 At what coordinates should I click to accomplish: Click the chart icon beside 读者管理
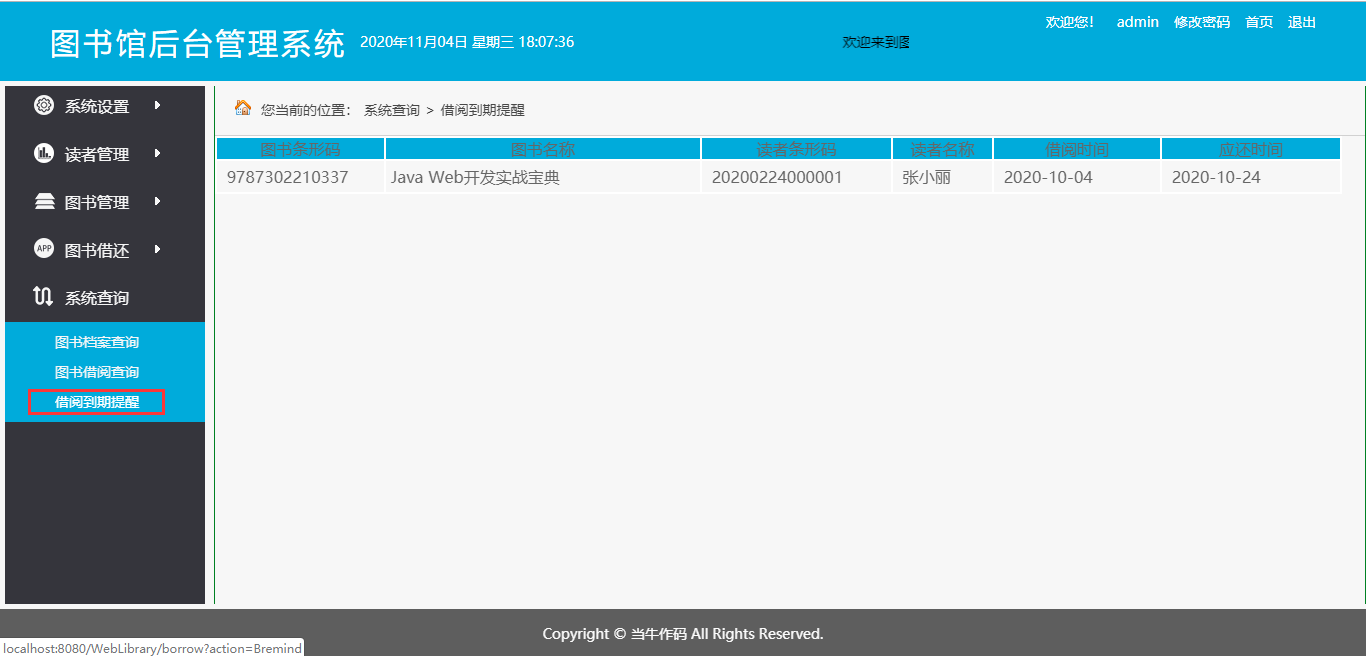click(44, 153)
